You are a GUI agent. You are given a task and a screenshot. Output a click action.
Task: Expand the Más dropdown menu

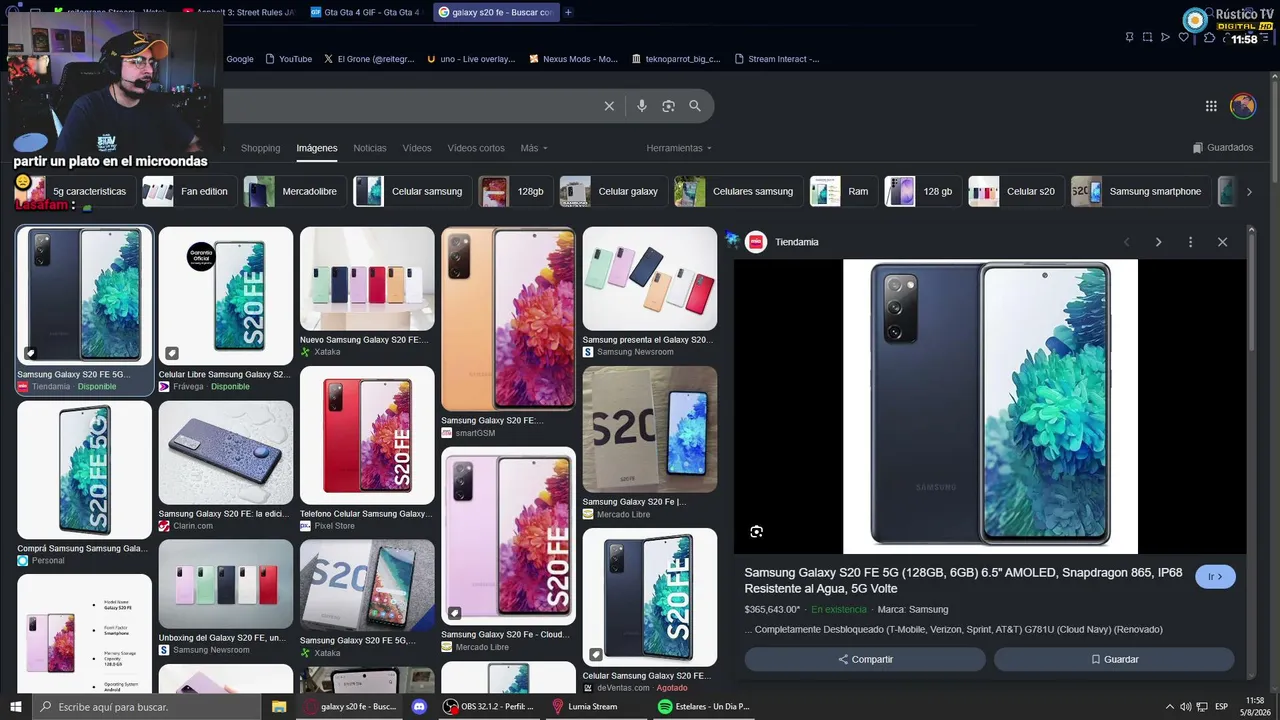(x=534, y=148)
